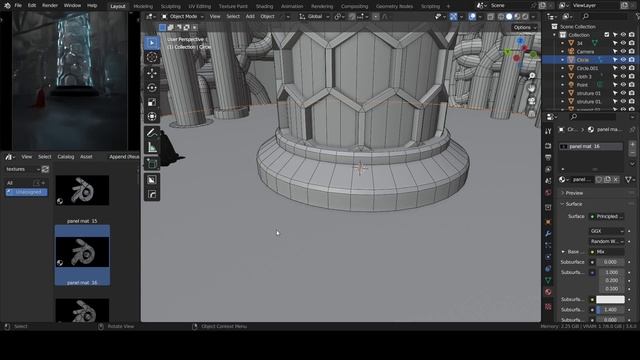This screenshot has height=360, width=640.
Task: Open the Random Walk subsurface method dropdown
Action: point(607,242)
